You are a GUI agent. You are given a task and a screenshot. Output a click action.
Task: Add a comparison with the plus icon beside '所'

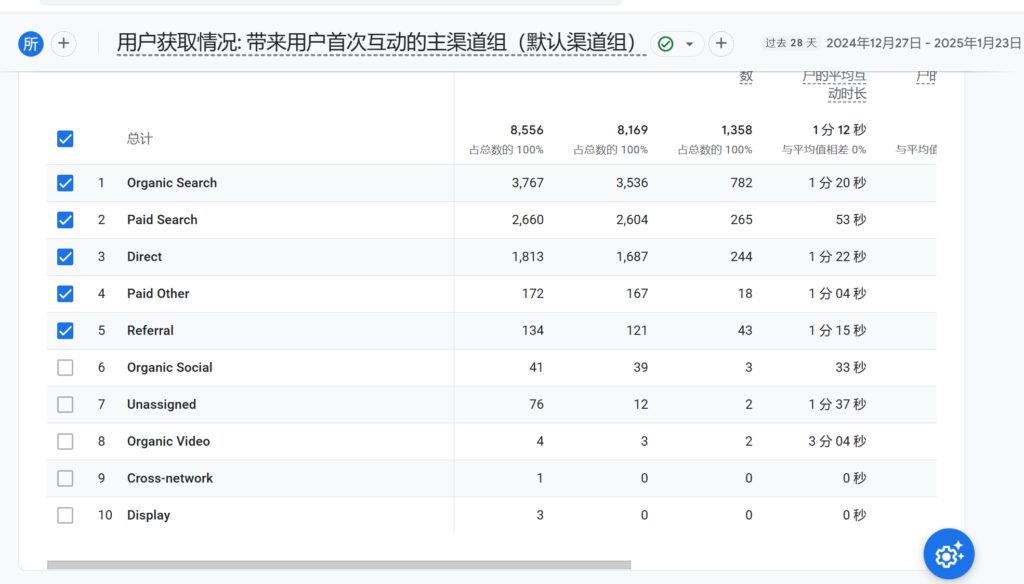tap(64, 43)
